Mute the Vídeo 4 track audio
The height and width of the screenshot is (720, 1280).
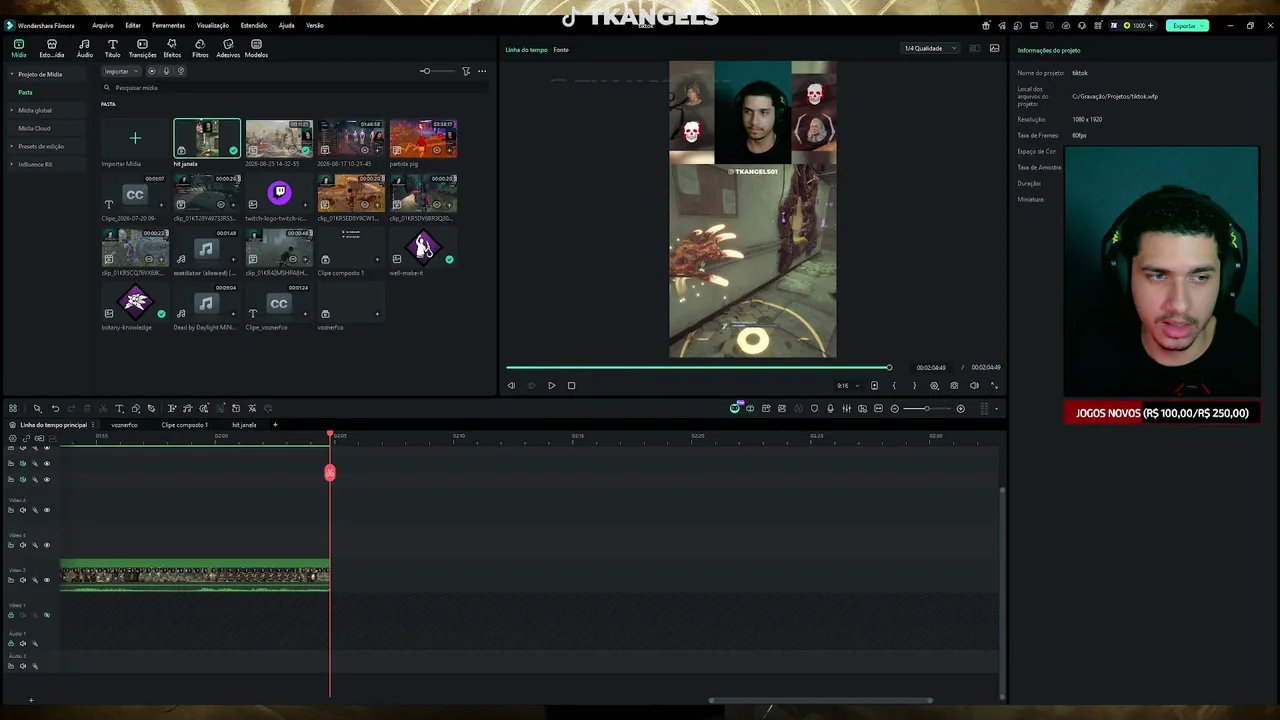coord(23,510)
